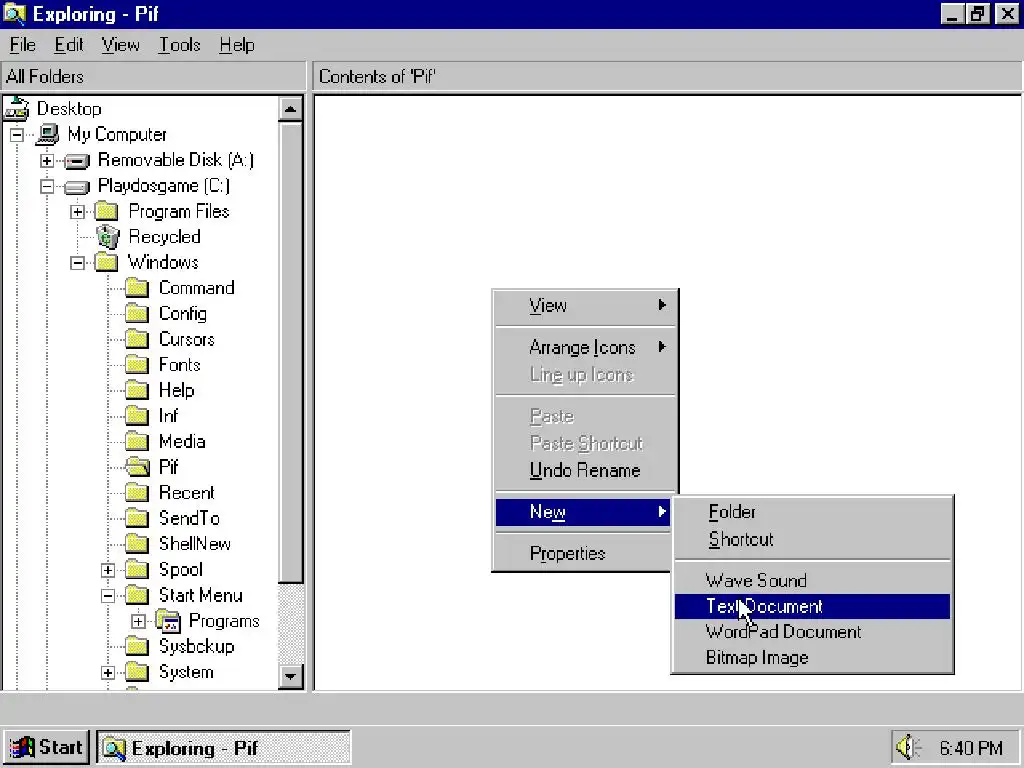The image size is (1024, 768).
Task: Click Exploring - Pif taskbar button
Action: point(224,747)
